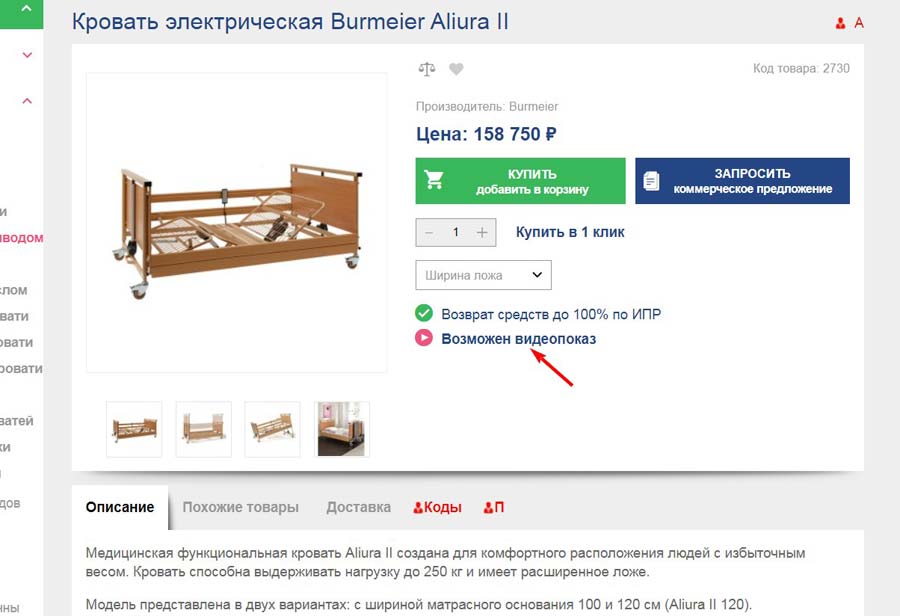900x616 pixels.
Task: Click the pink video play icon
Action: coord(424,338)
